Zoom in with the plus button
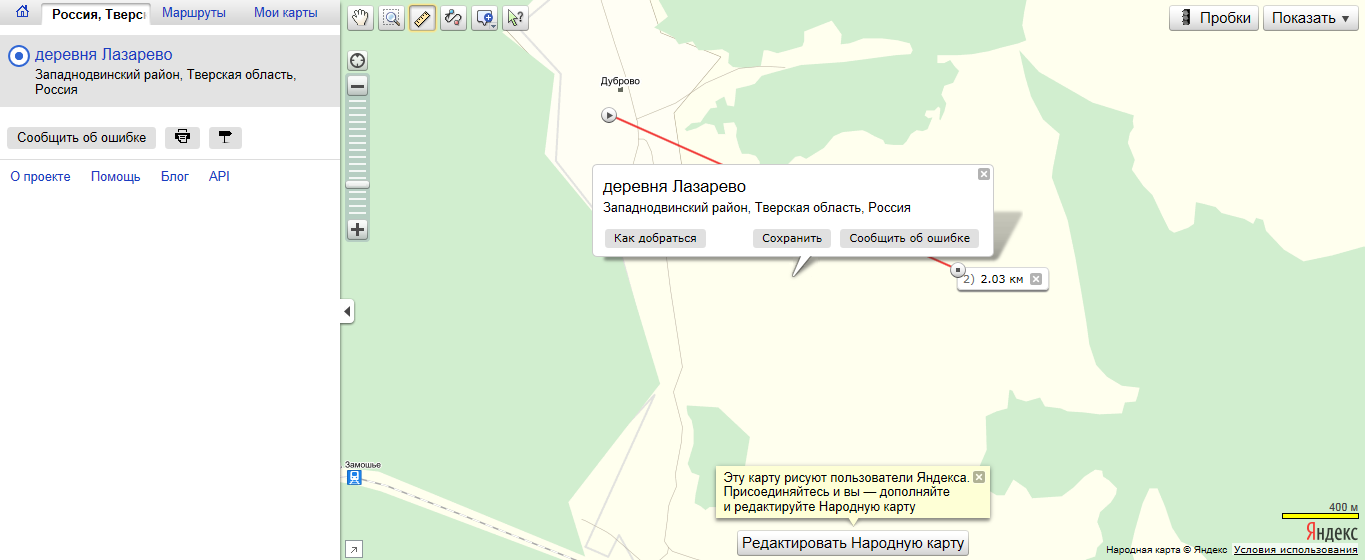Viewport: 1365px width, 560px height. pyautogui.click(x=358, y=229)
